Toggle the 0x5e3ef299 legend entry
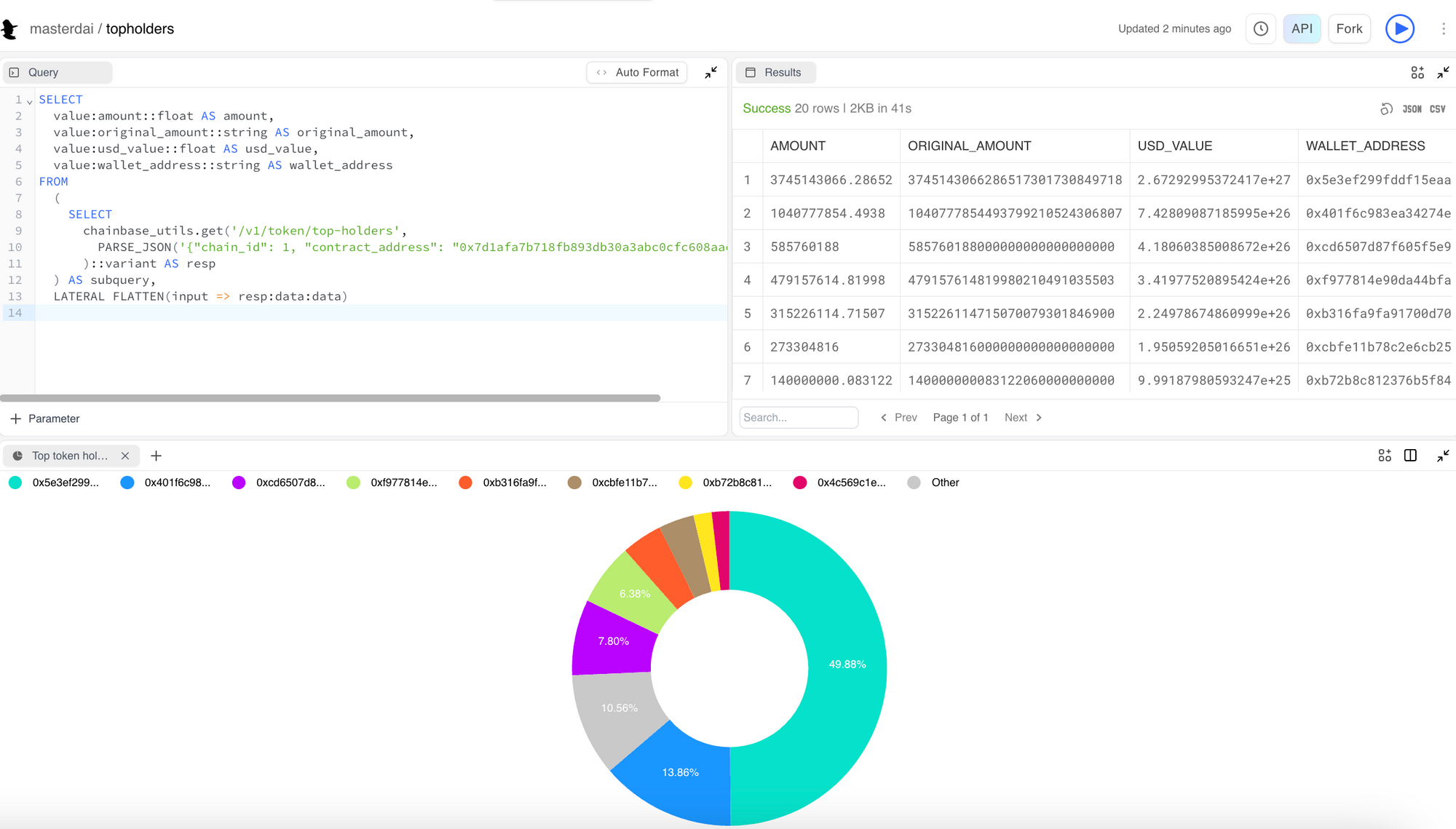 coord(54,483)
